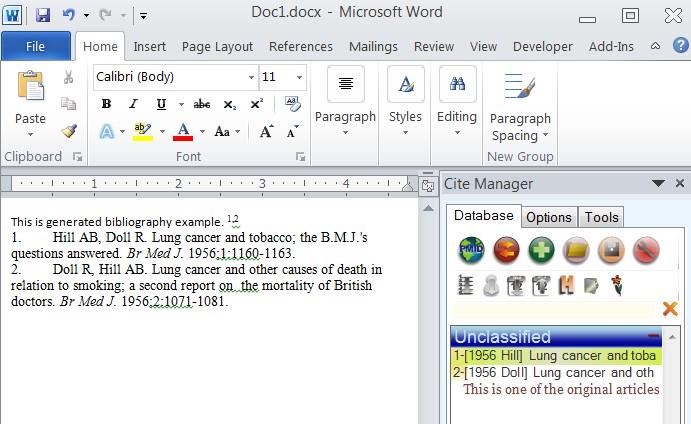This screenshot has width=691, height=424.
Task: Toggle Italic formatting
Action: pyautogui.click(x=133, y=104)
